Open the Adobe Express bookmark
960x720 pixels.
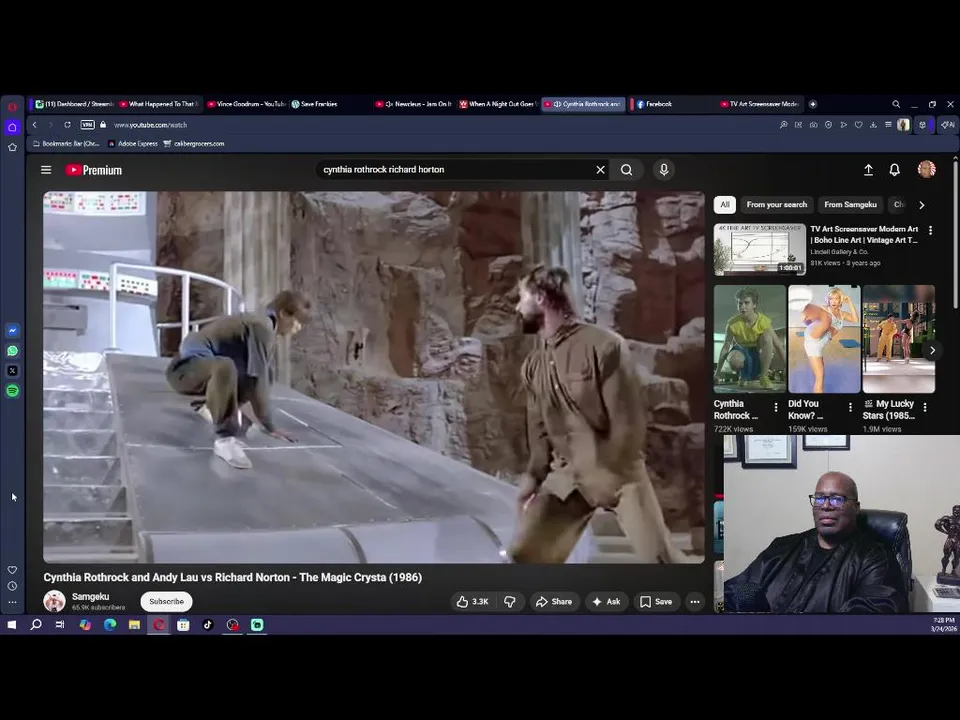(x=133, y=144)
